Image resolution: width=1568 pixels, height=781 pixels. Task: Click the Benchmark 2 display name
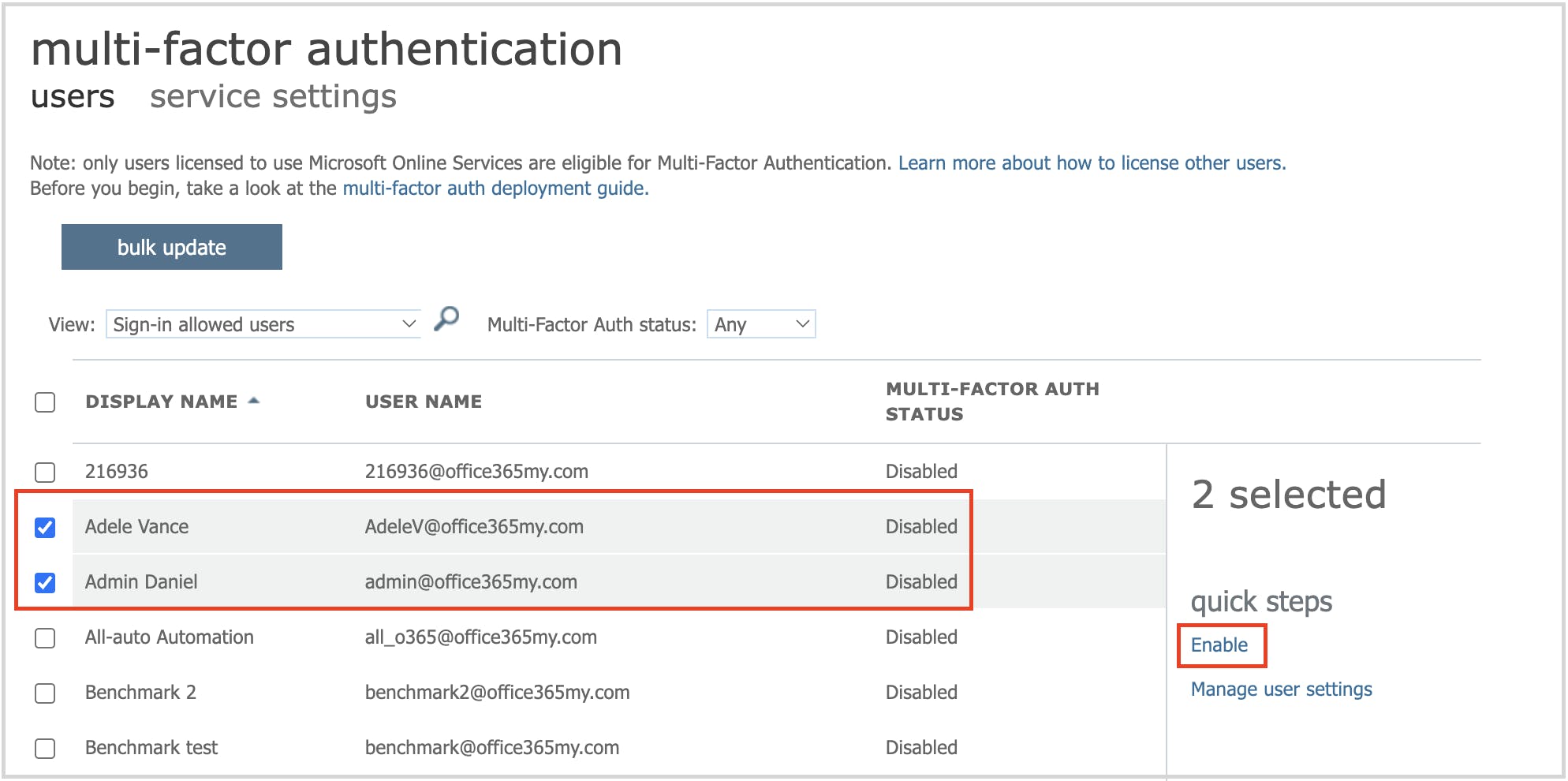140,692
